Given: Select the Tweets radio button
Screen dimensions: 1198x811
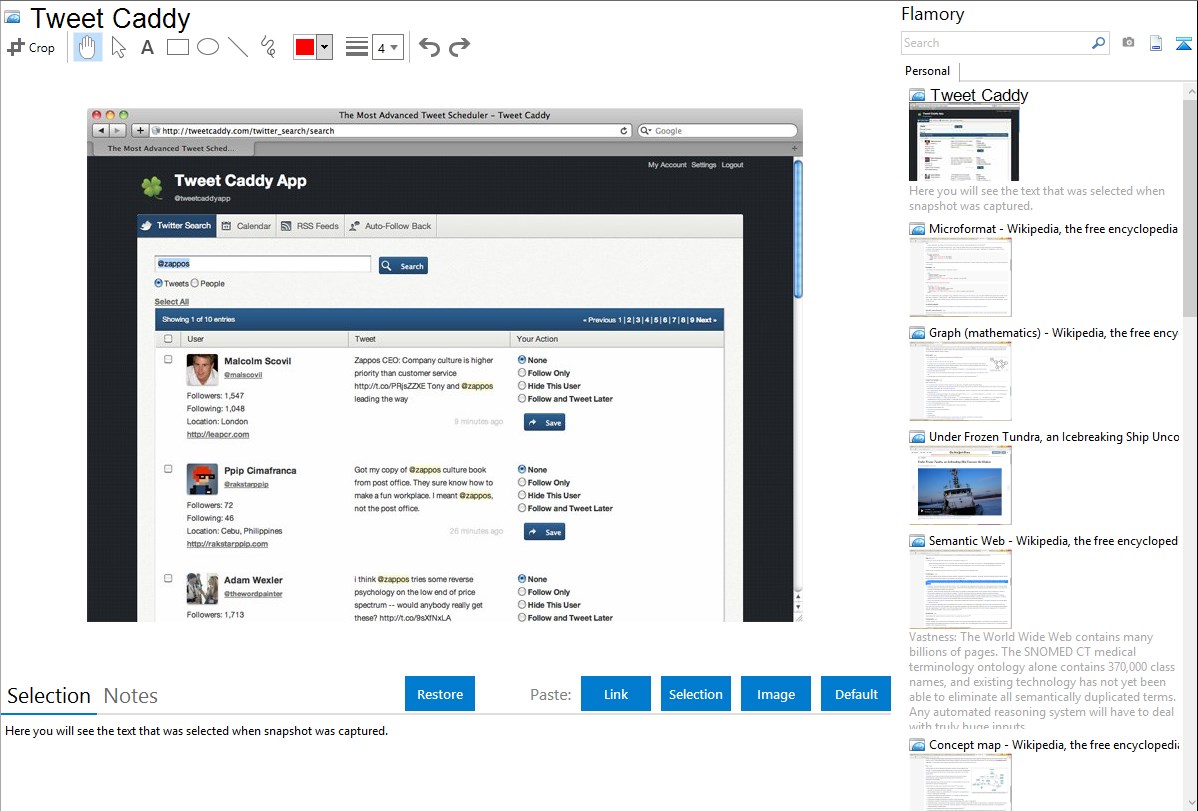Looking at the screenshot, I should (159, 284).
